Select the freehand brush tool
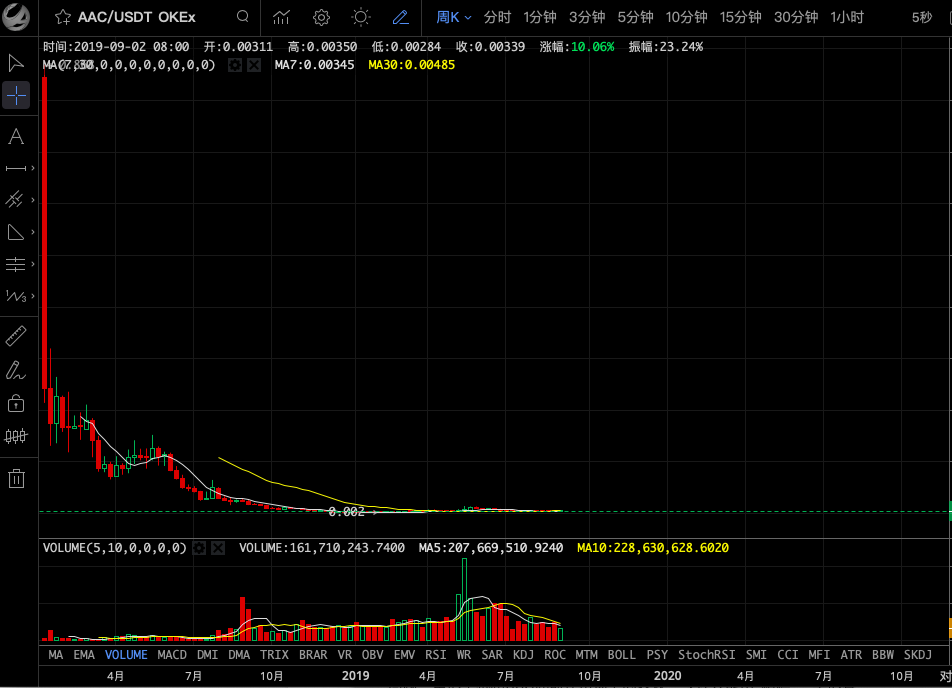The image size is (952, 688). 16,370
